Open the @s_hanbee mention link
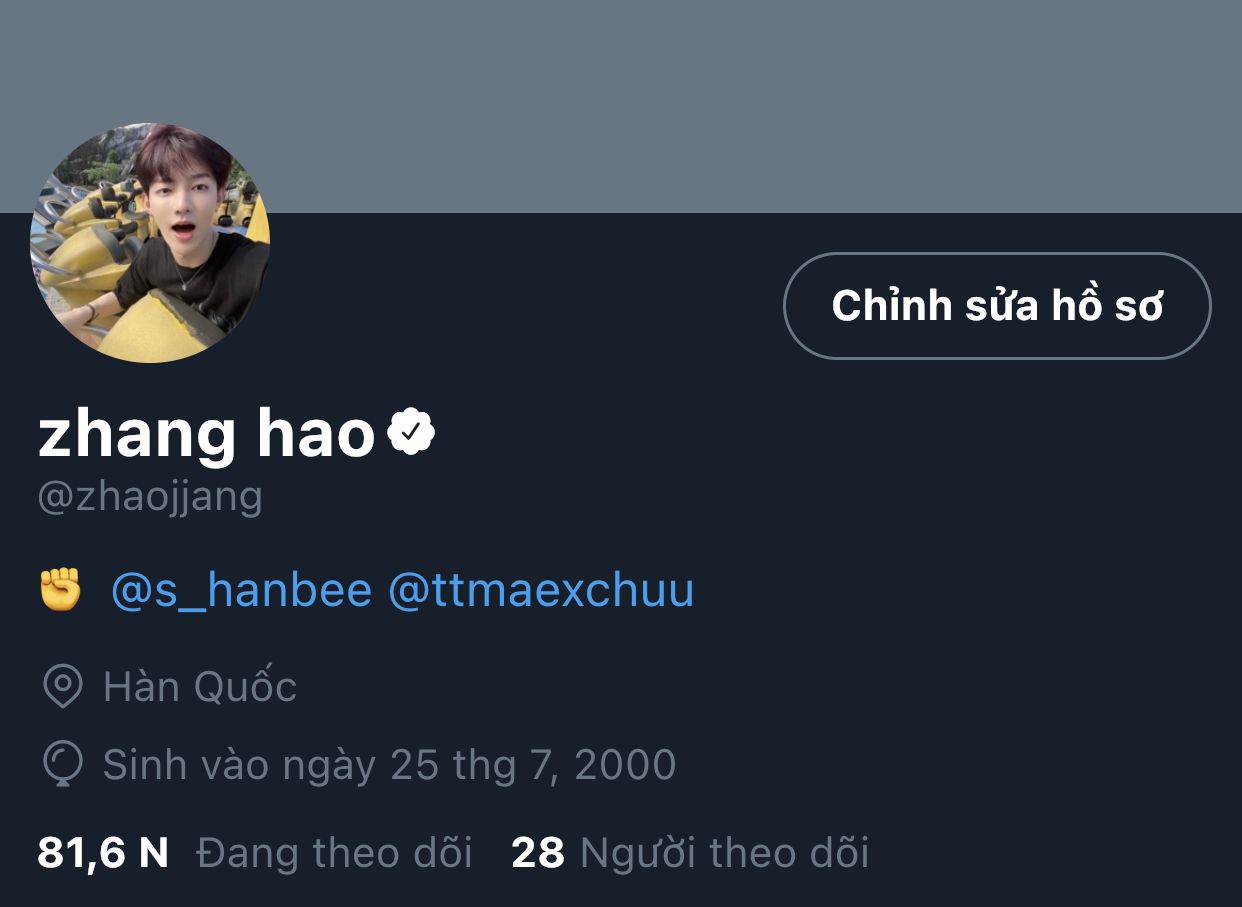1242x907 pixels. (241, 590)
